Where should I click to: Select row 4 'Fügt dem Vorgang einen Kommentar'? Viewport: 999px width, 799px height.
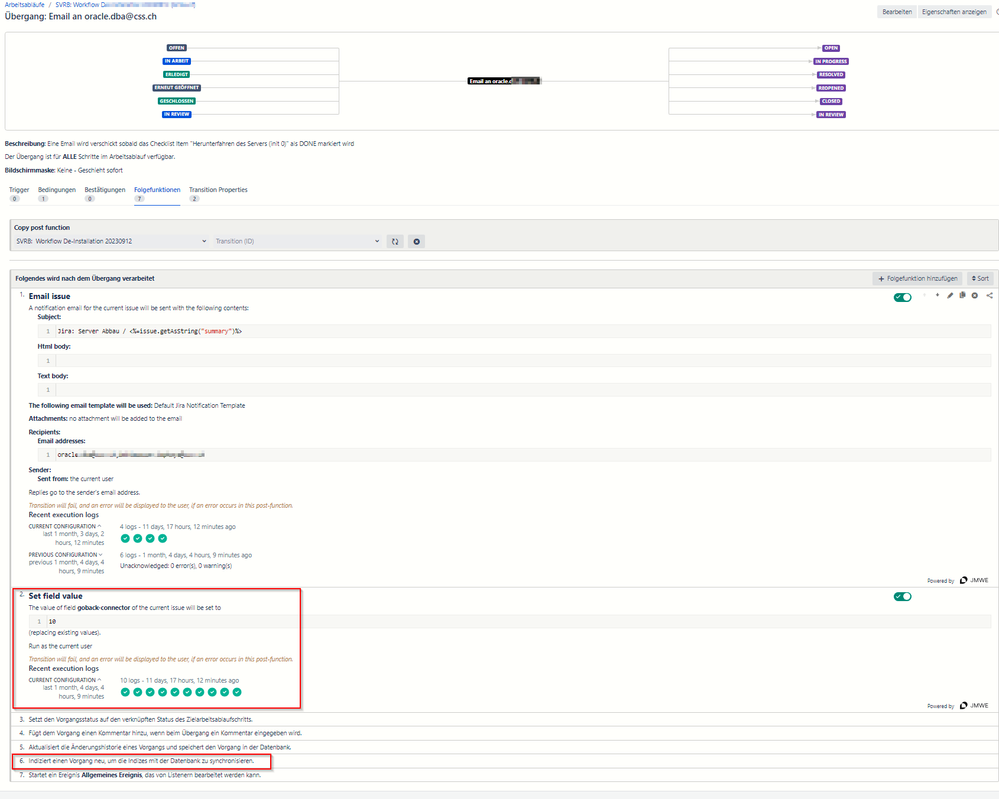tap(504, 733)
